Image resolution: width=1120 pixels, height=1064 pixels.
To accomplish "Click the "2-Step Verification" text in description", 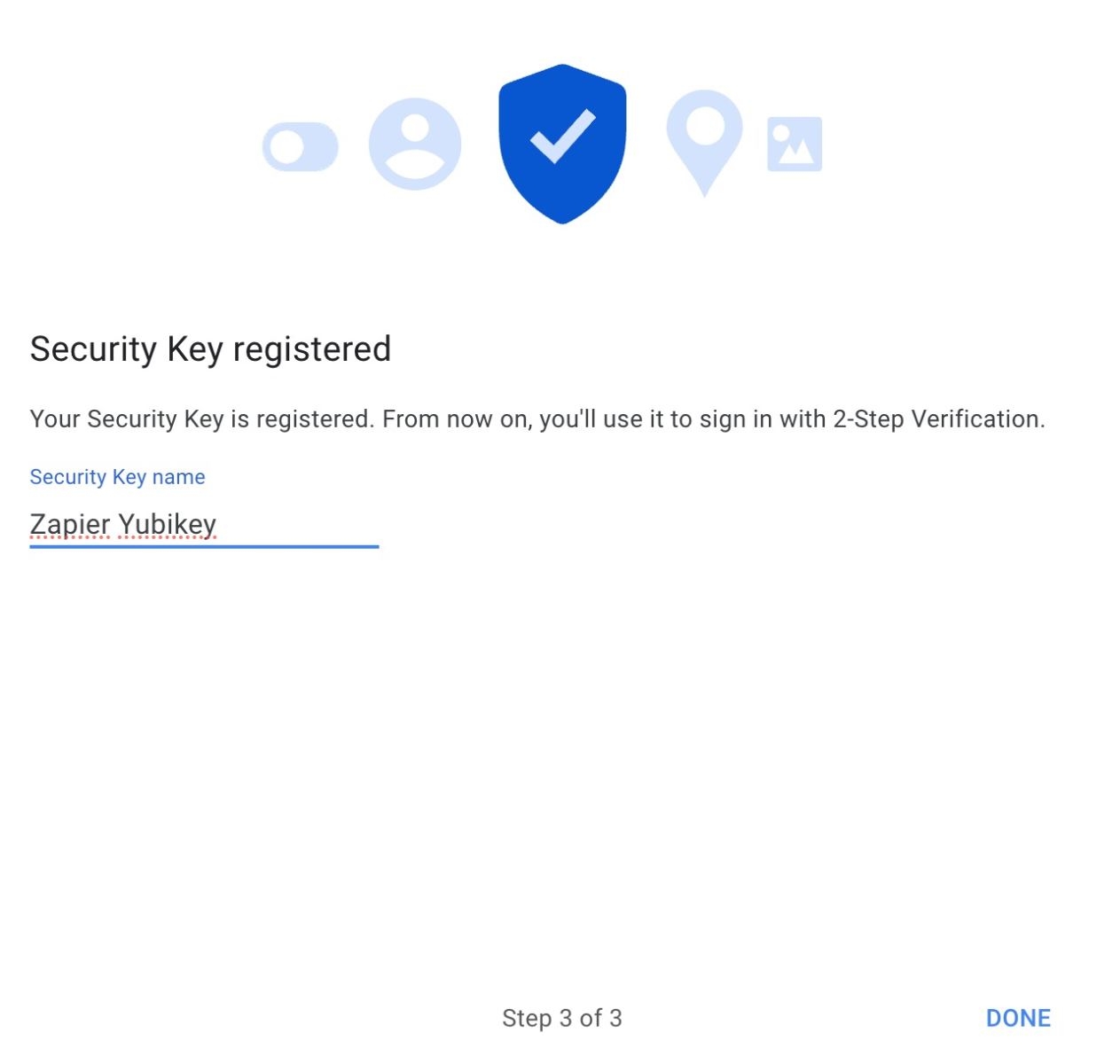I will pyautogui.click(x=938, y=419).
